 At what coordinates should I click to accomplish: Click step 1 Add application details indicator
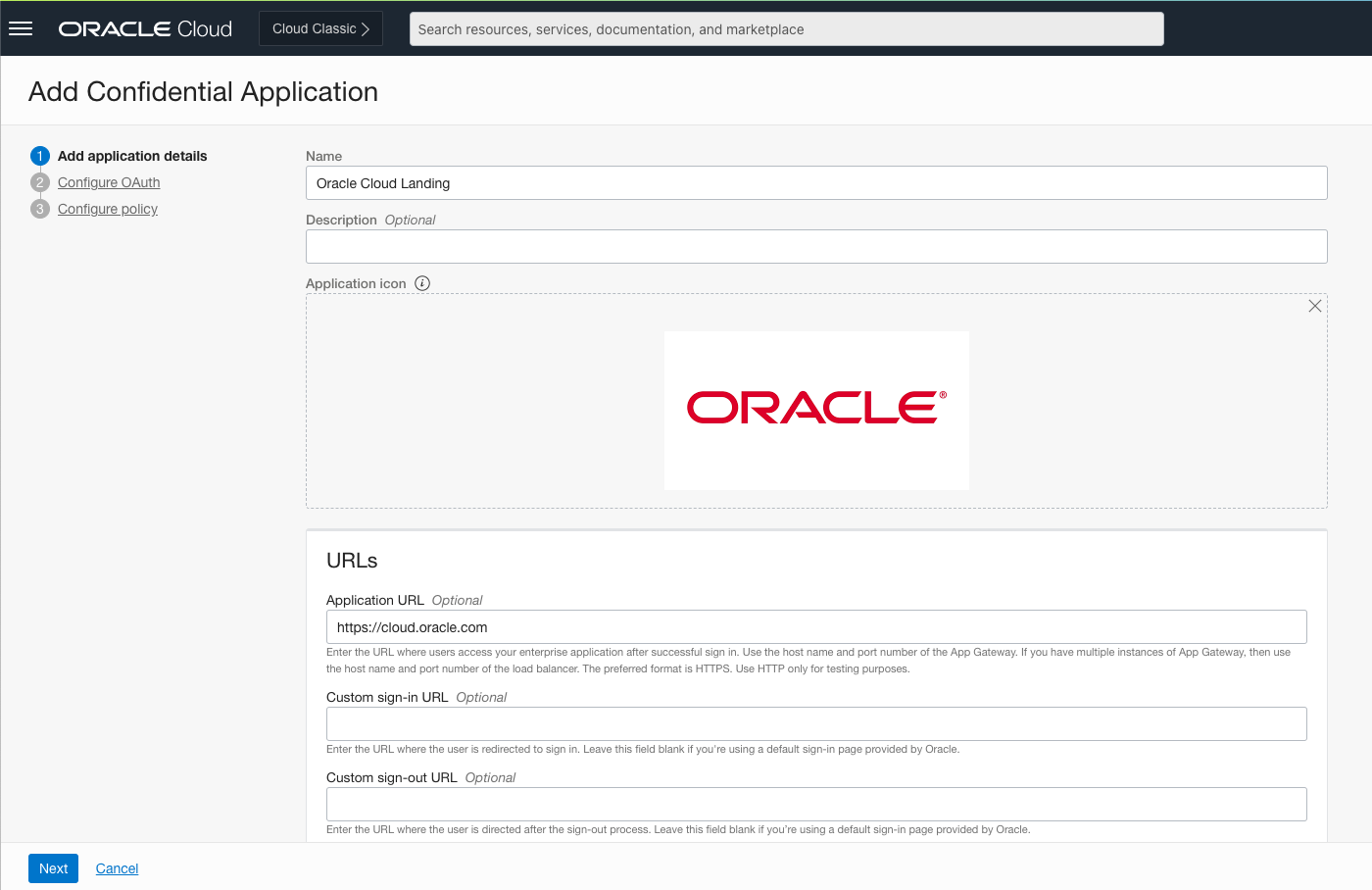(39, 155)
